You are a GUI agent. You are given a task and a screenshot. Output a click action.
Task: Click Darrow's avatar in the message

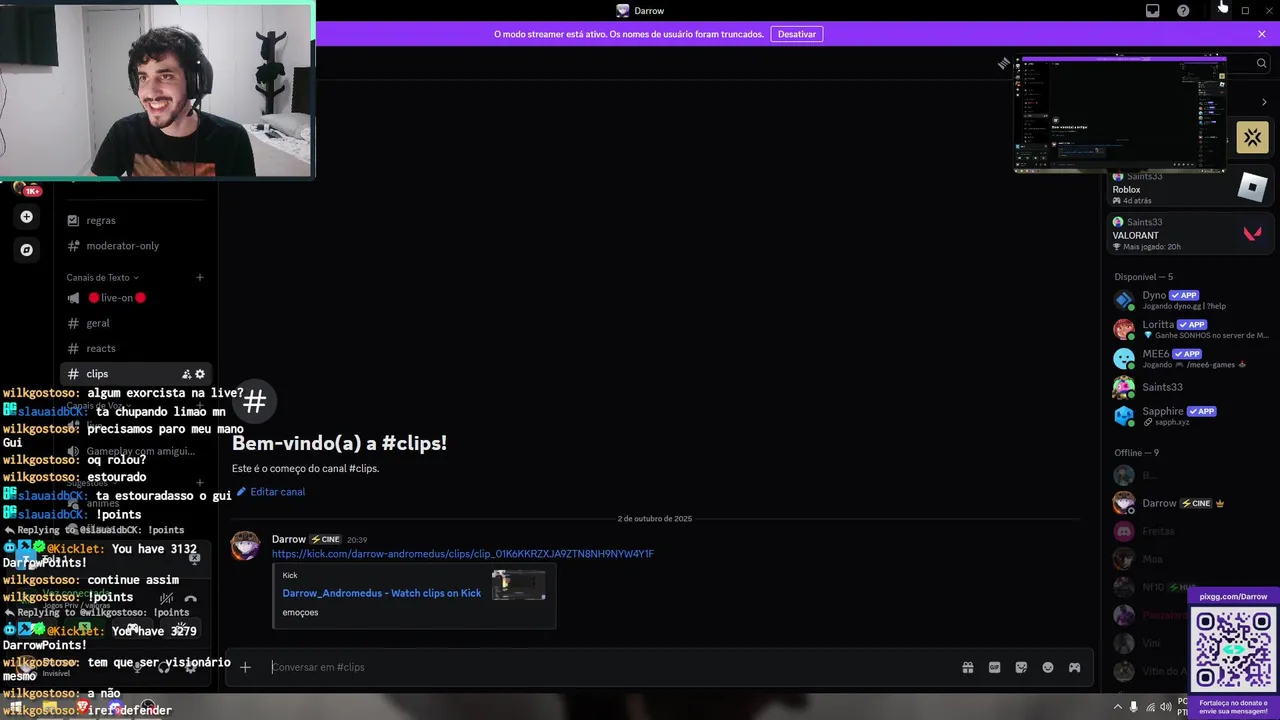(245, 546)
